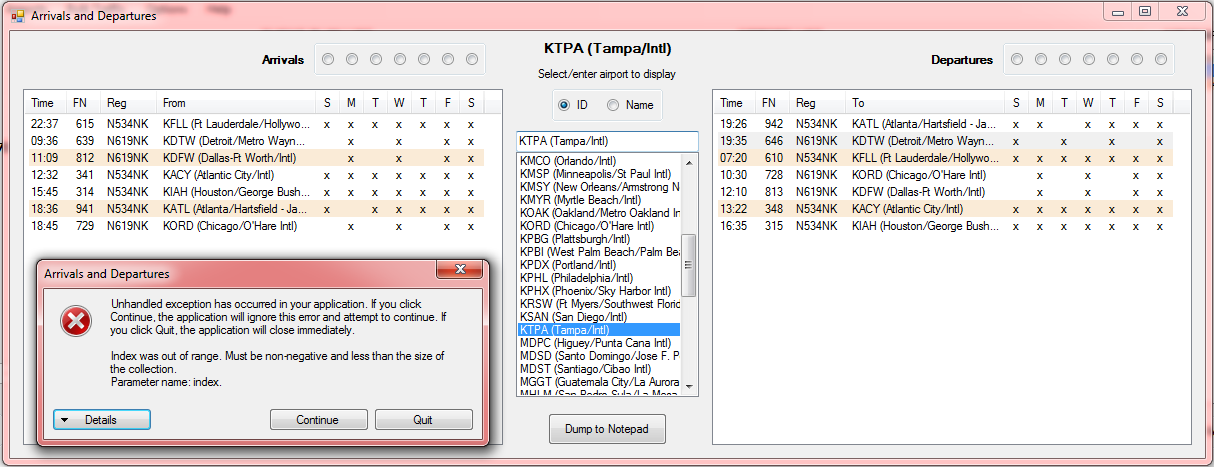Click the application icon in the title bar
Viewport: 1214px width, 467px height.
pos(17,16)
